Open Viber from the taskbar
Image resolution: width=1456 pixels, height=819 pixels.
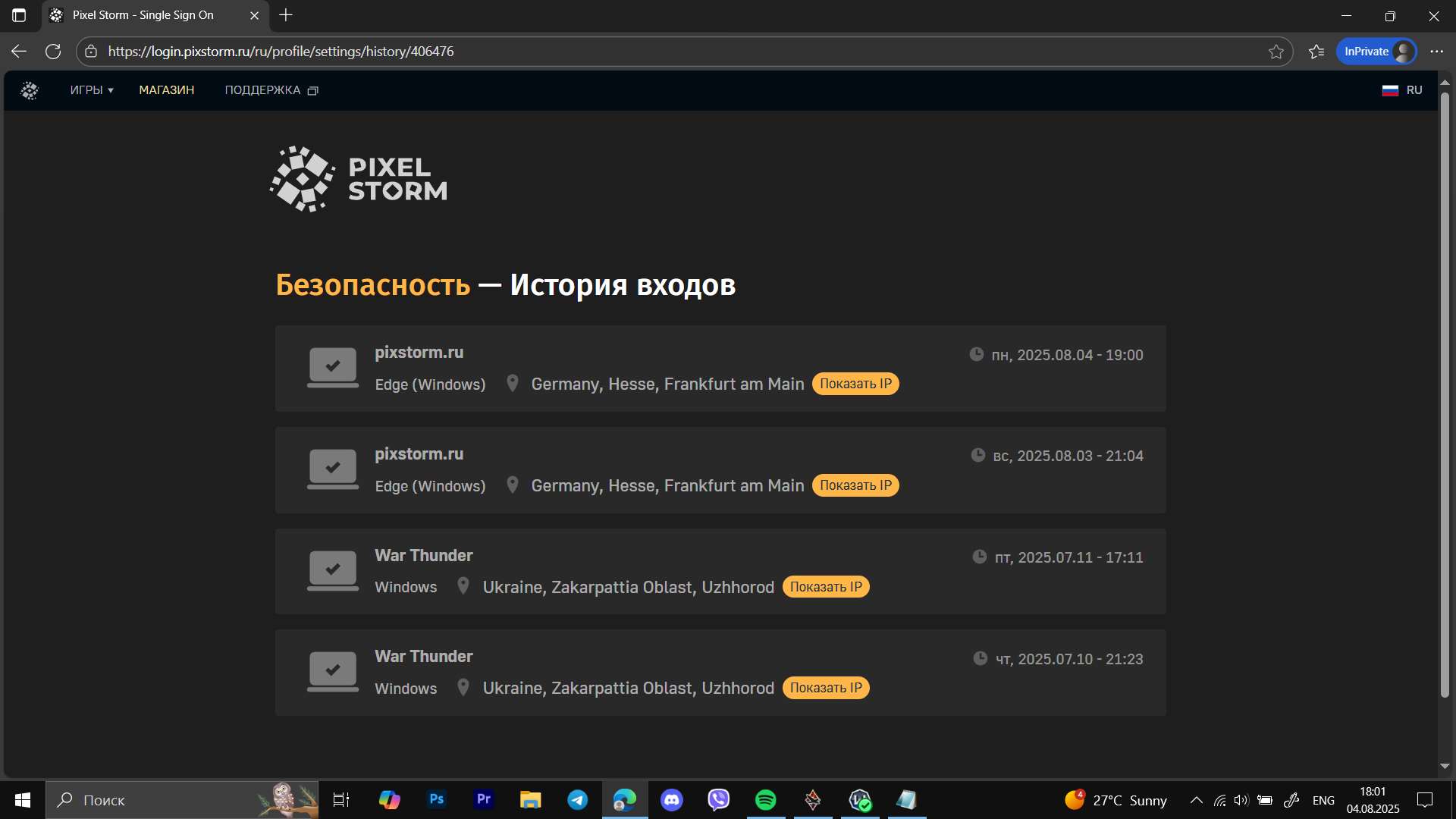[x=719, y=800]
